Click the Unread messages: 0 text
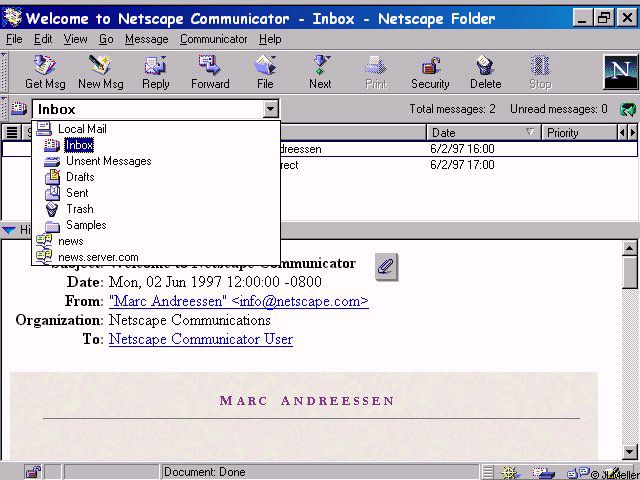The image size is (640, 480). [x=558, y=109]
